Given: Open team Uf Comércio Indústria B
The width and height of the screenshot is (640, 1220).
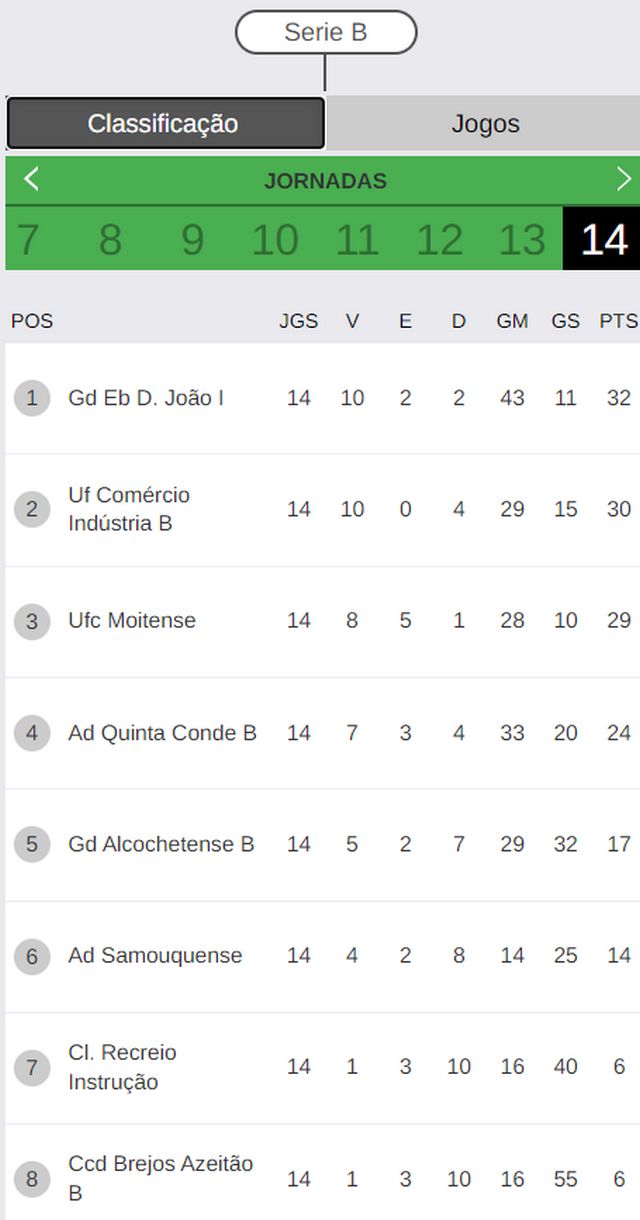Looking at the screenshot, I should point(129,509).
